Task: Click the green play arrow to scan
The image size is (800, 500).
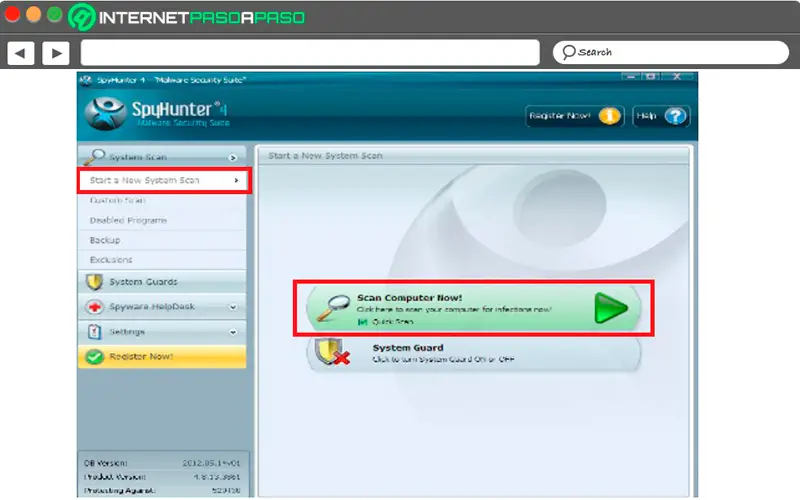Action: [610, 308]
